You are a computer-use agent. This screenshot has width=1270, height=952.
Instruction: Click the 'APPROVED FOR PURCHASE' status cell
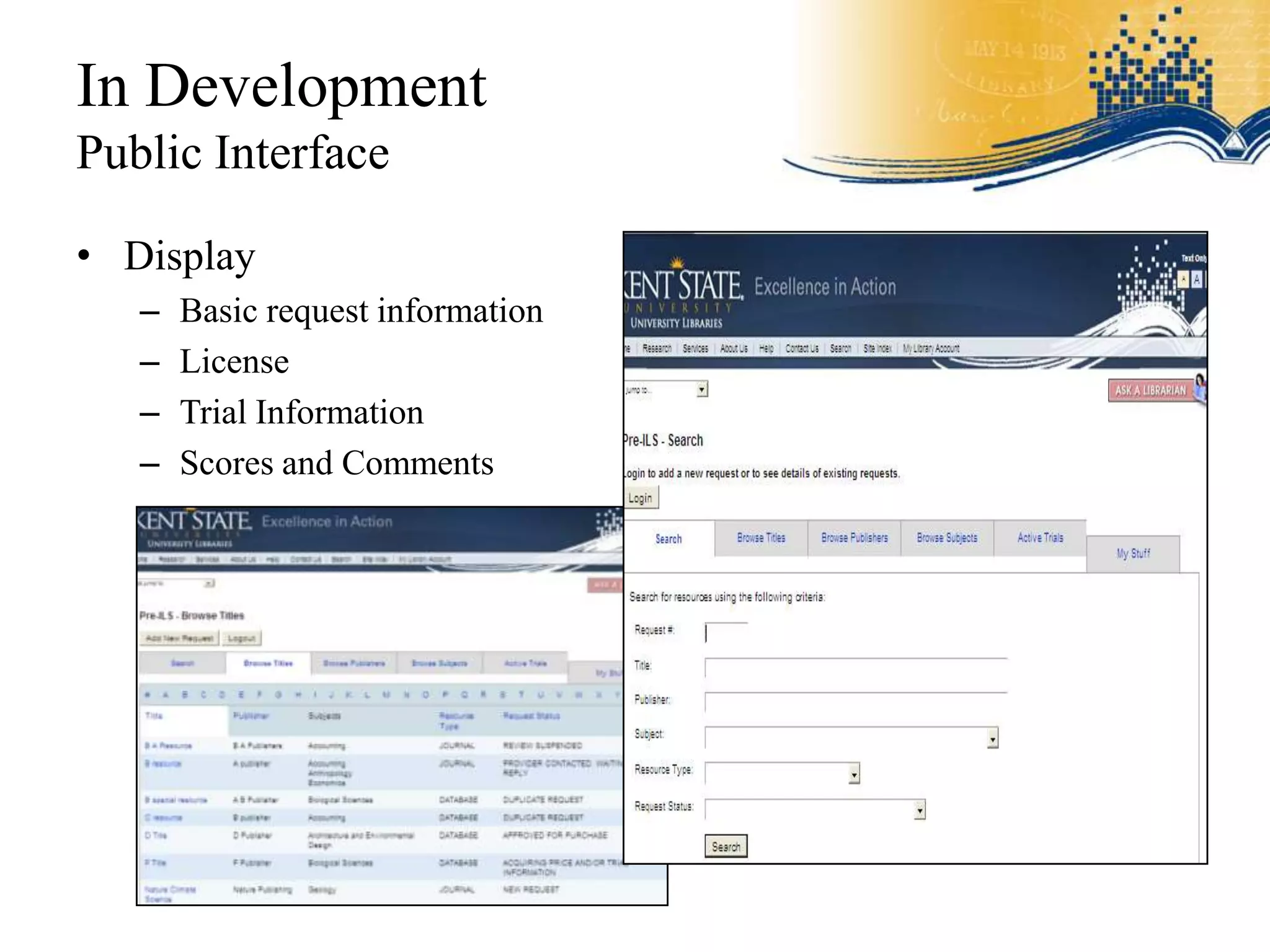point(555,835)
